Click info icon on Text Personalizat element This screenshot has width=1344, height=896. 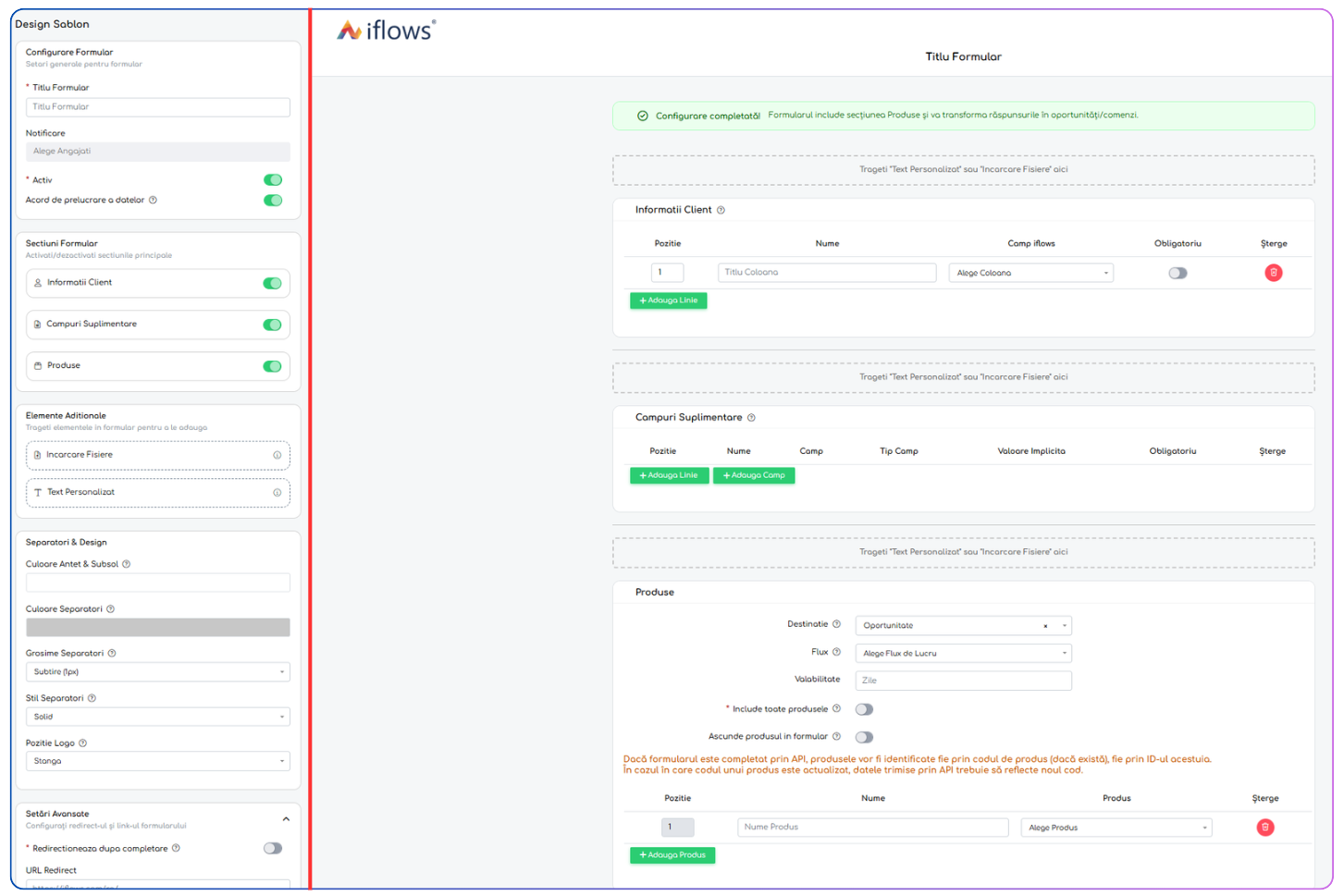click(x=277, y=493)
